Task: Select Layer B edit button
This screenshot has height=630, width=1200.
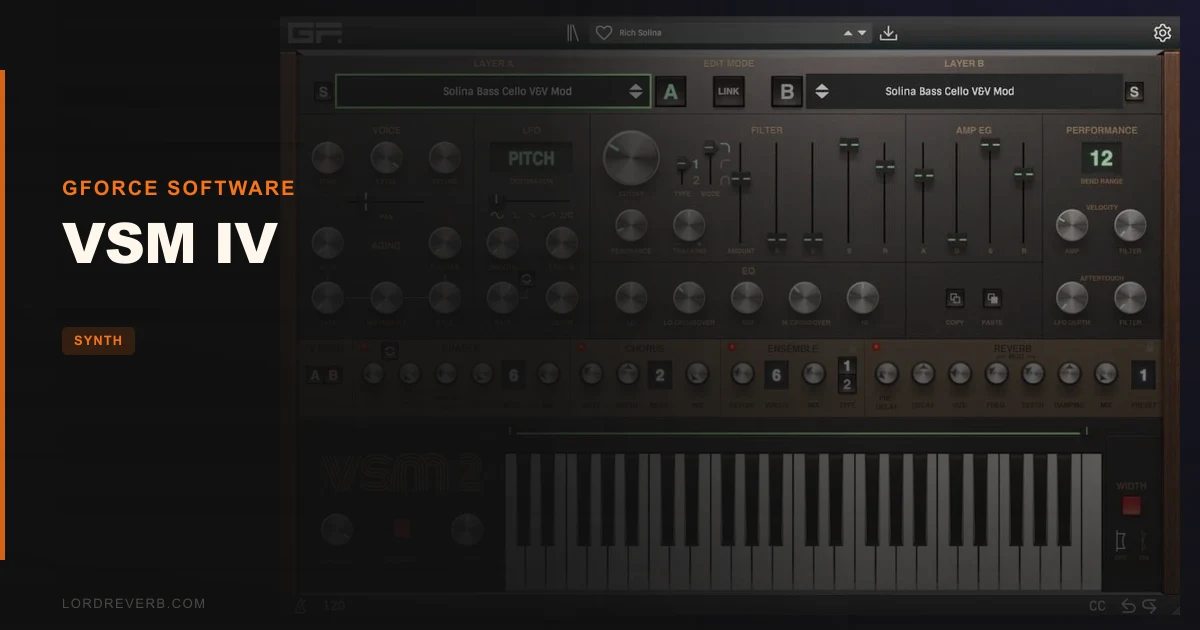Action: [x=787, y=92]
